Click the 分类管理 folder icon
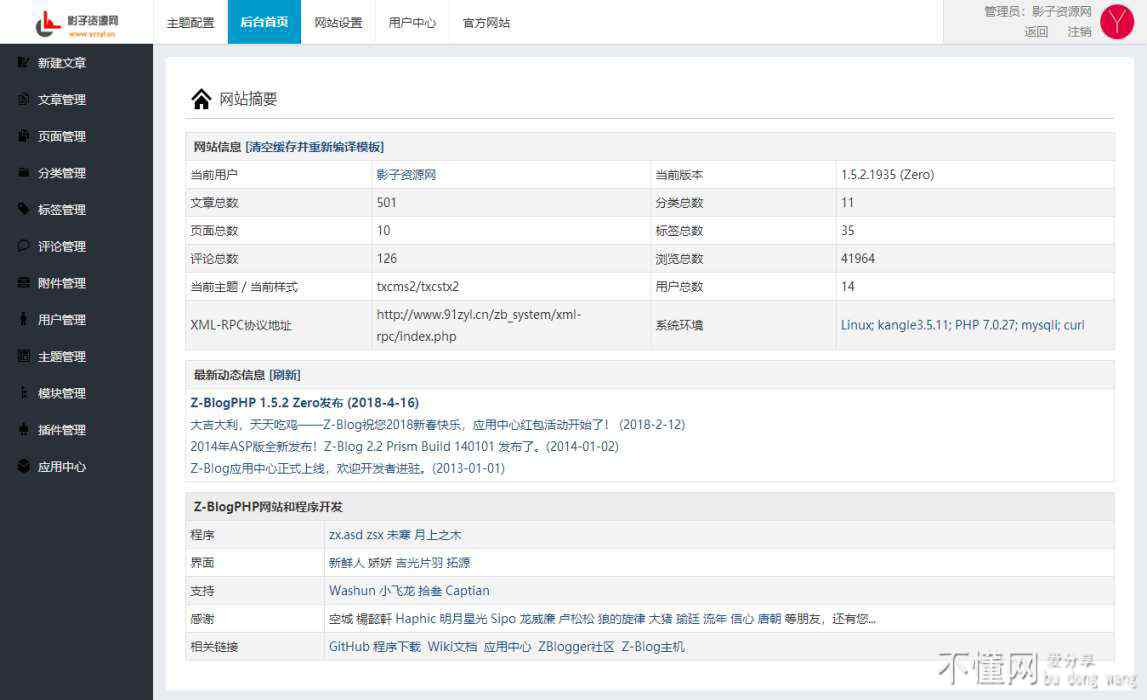1147x700 pixels. [x=23, y=173]
